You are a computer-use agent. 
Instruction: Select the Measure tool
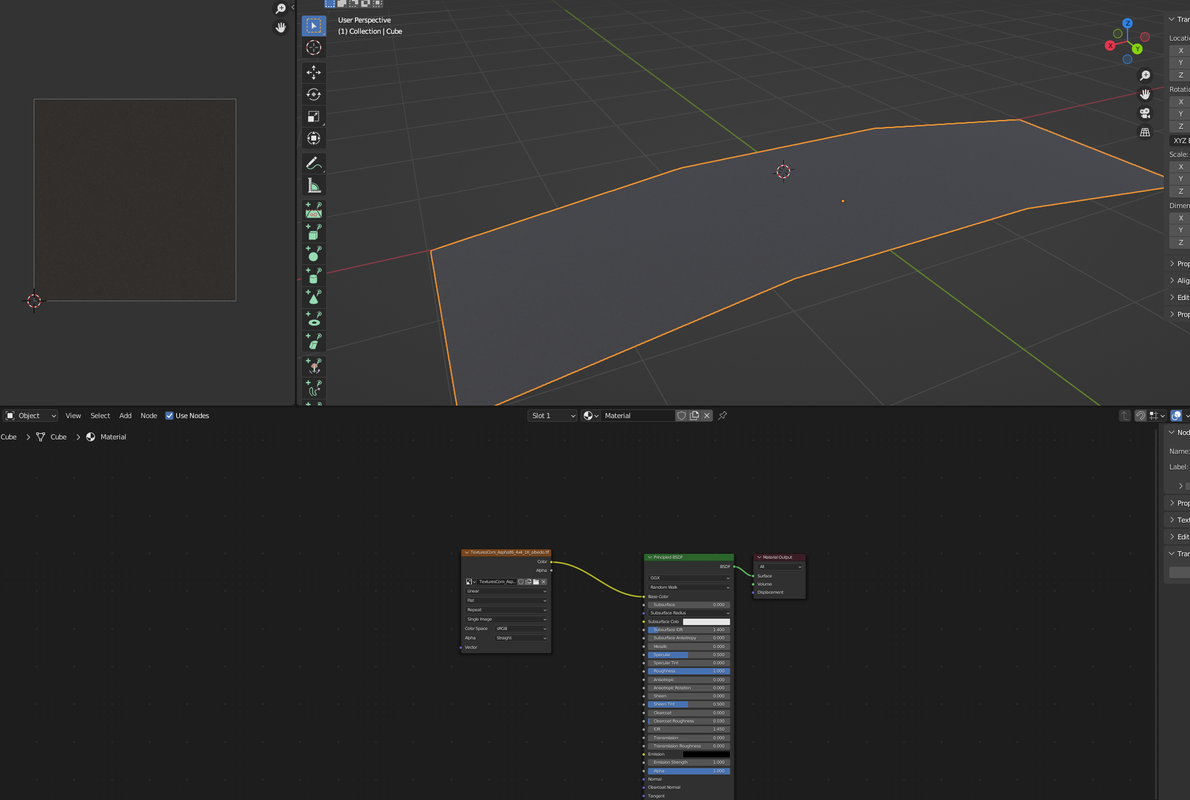(313, 185)
